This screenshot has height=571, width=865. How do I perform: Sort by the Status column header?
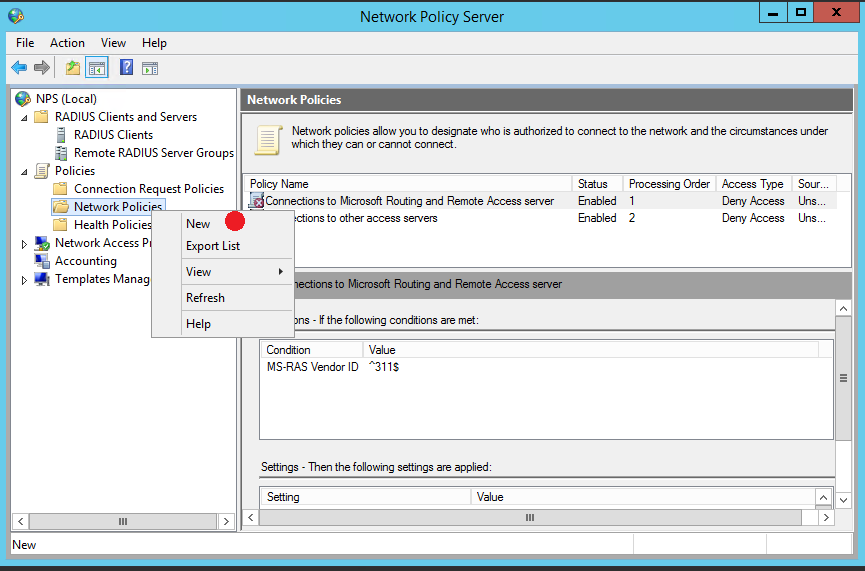pos(597,184)
